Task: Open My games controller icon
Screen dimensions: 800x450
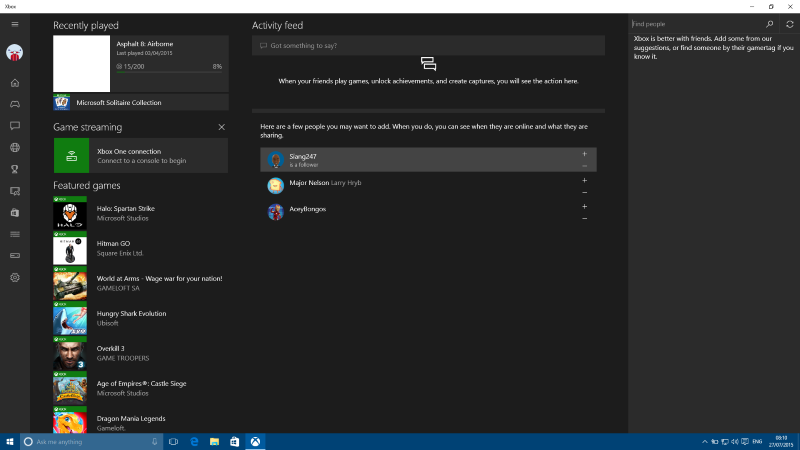Action: click(x=15, y=104)
